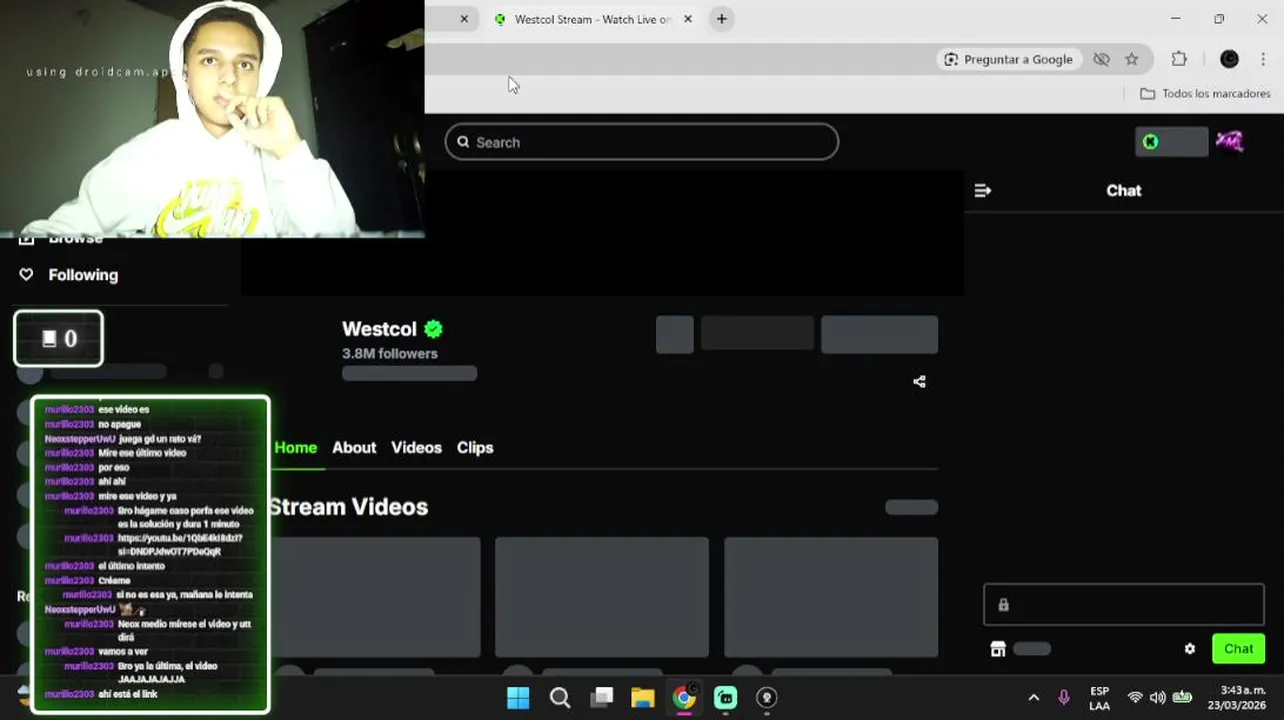Collapse the chat panel with arrow icon
Screen dimensions: 1284x720
click(982, 190)
